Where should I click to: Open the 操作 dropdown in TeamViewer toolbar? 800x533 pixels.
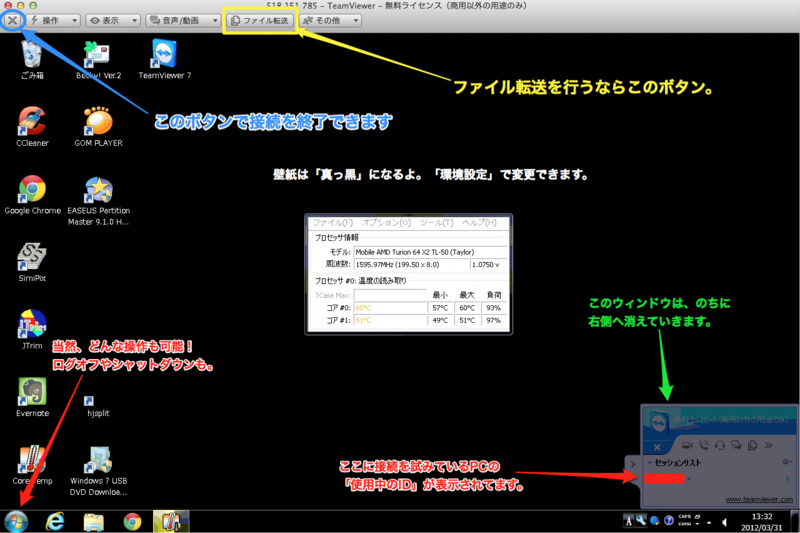54,20
